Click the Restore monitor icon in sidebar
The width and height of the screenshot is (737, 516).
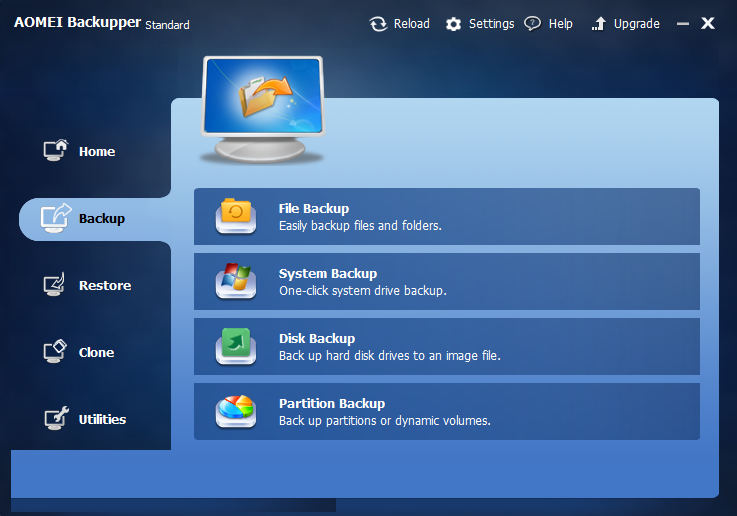55,285
